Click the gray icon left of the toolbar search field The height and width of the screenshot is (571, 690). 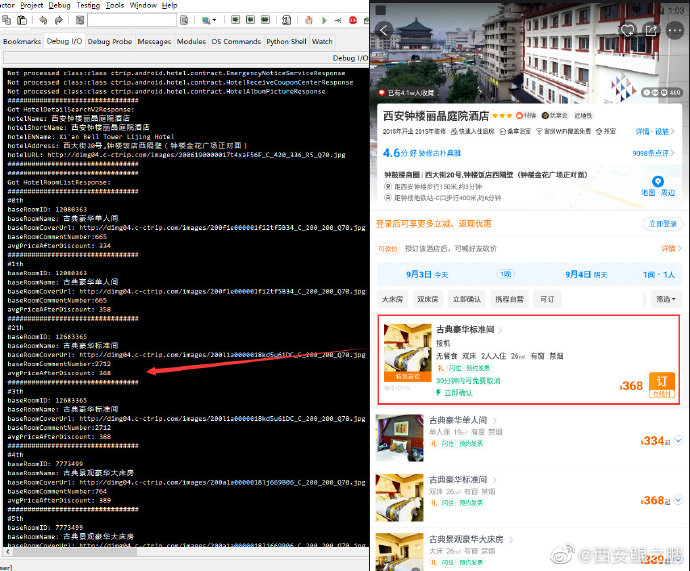coord(80,20)
